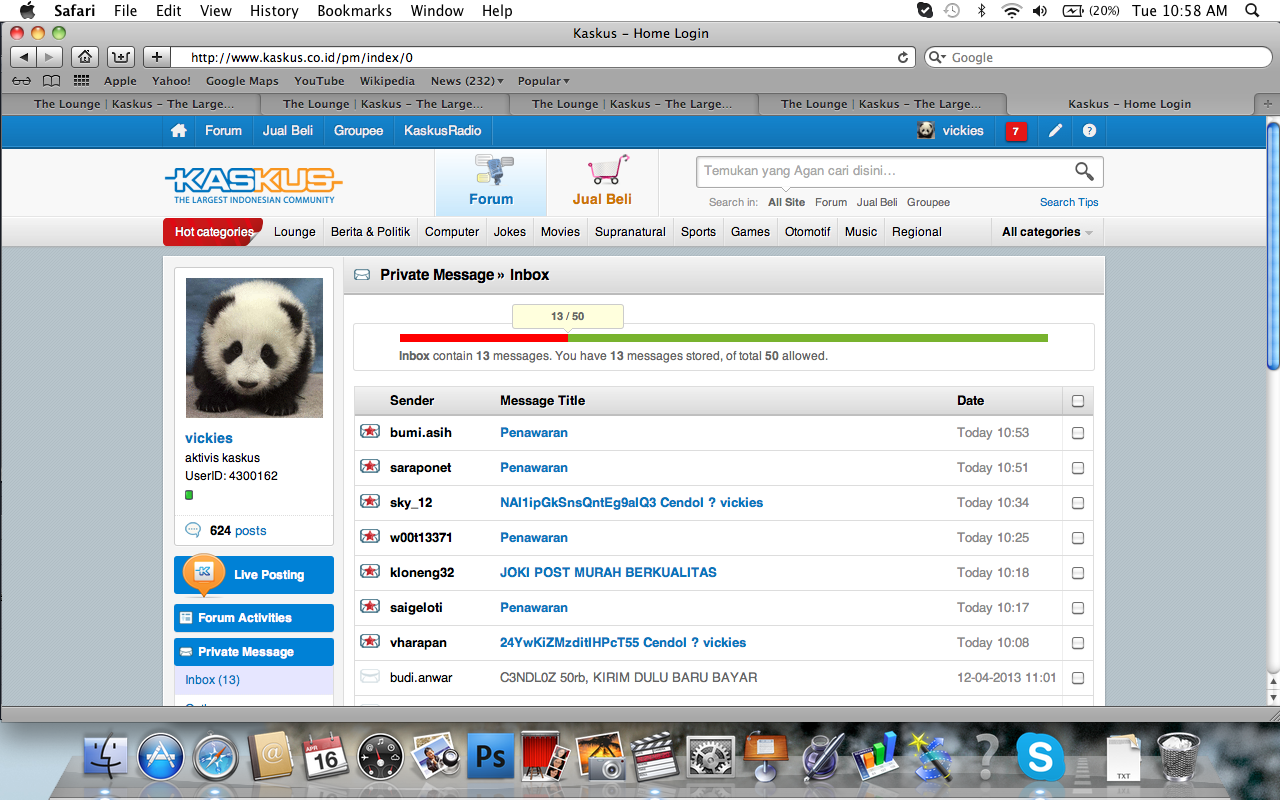Open the Popular bookmarks dropdown
Screen dimensions: 1280x800
[x=543, y=81]
